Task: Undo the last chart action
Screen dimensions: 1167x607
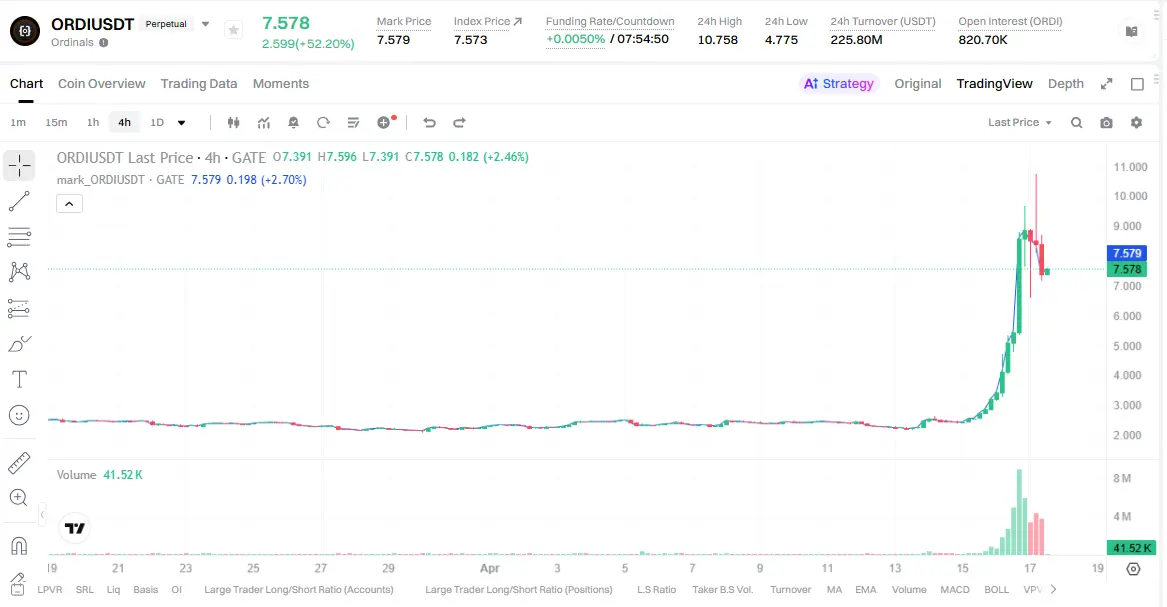Action: pos(429,123)
